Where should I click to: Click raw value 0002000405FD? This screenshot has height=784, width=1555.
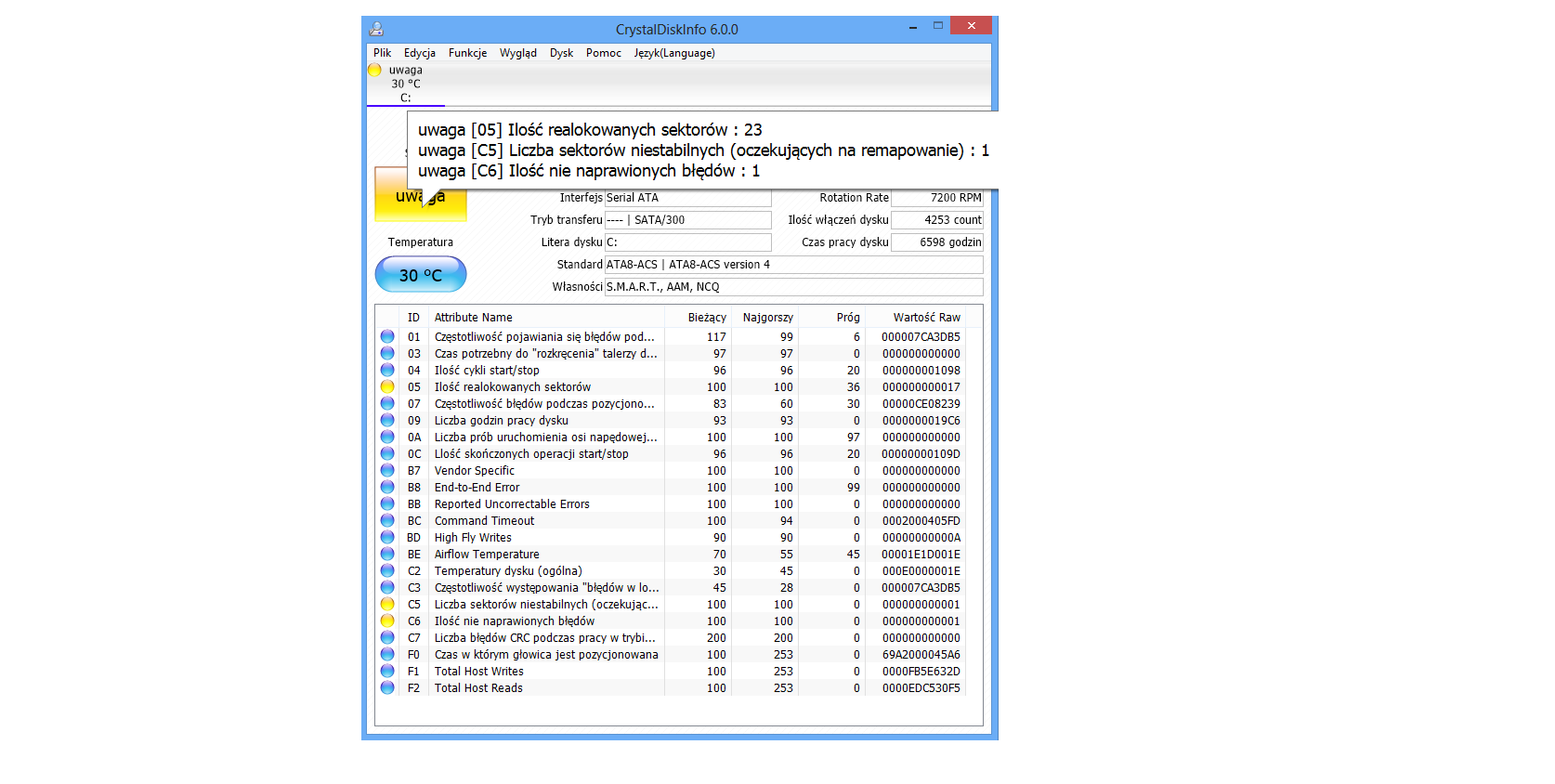[x=921, y=521]
